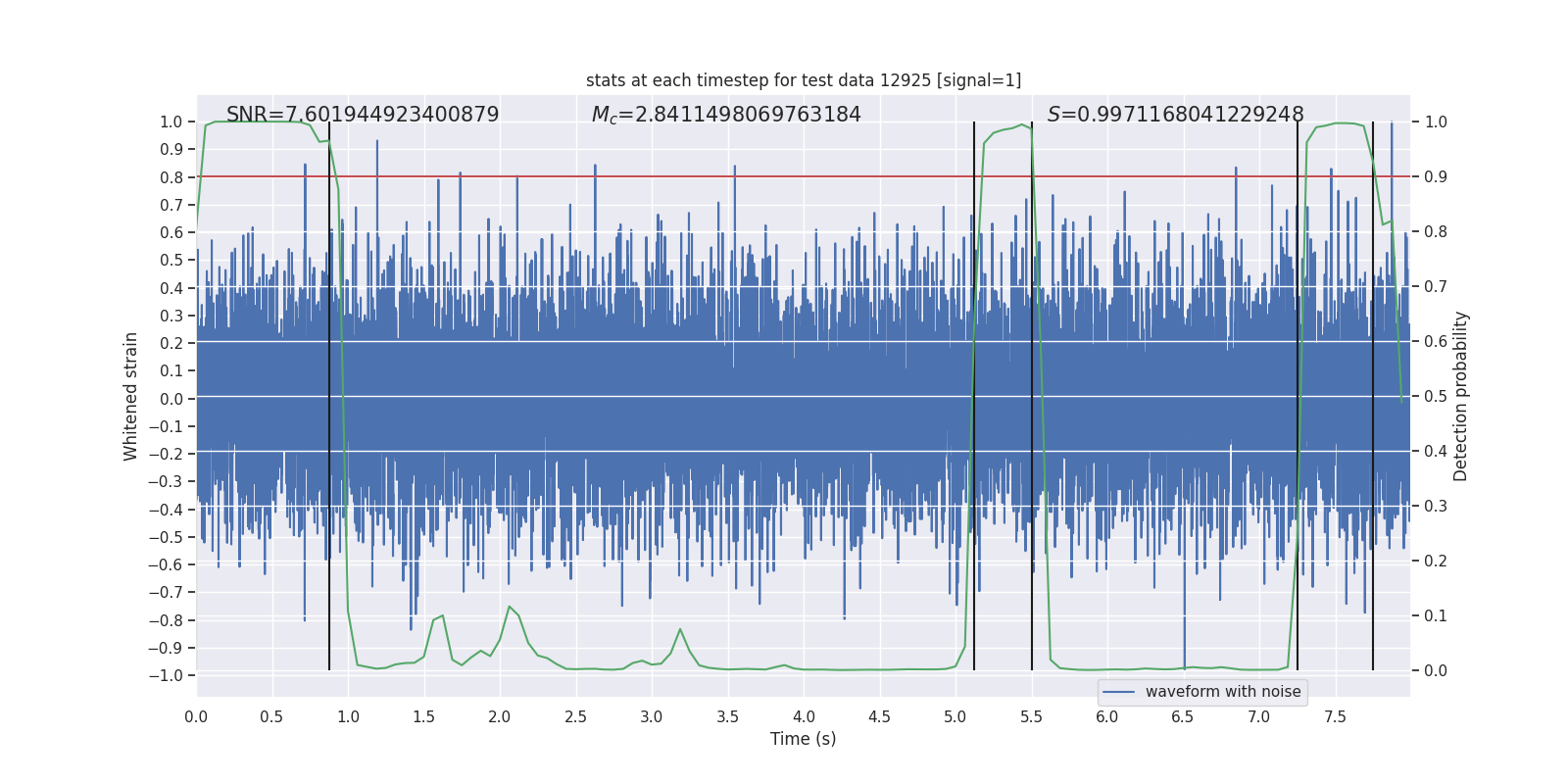Click the black vertical marker near 7.75 seconds

pos(1373,396)
